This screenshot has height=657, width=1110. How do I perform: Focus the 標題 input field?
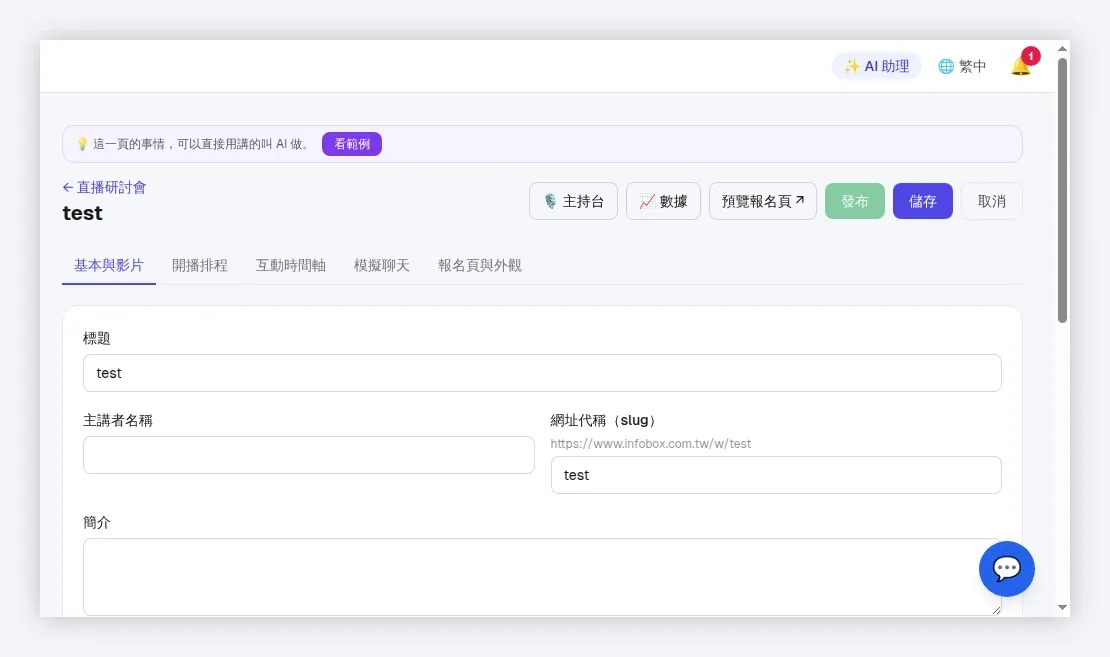[542, 373]
